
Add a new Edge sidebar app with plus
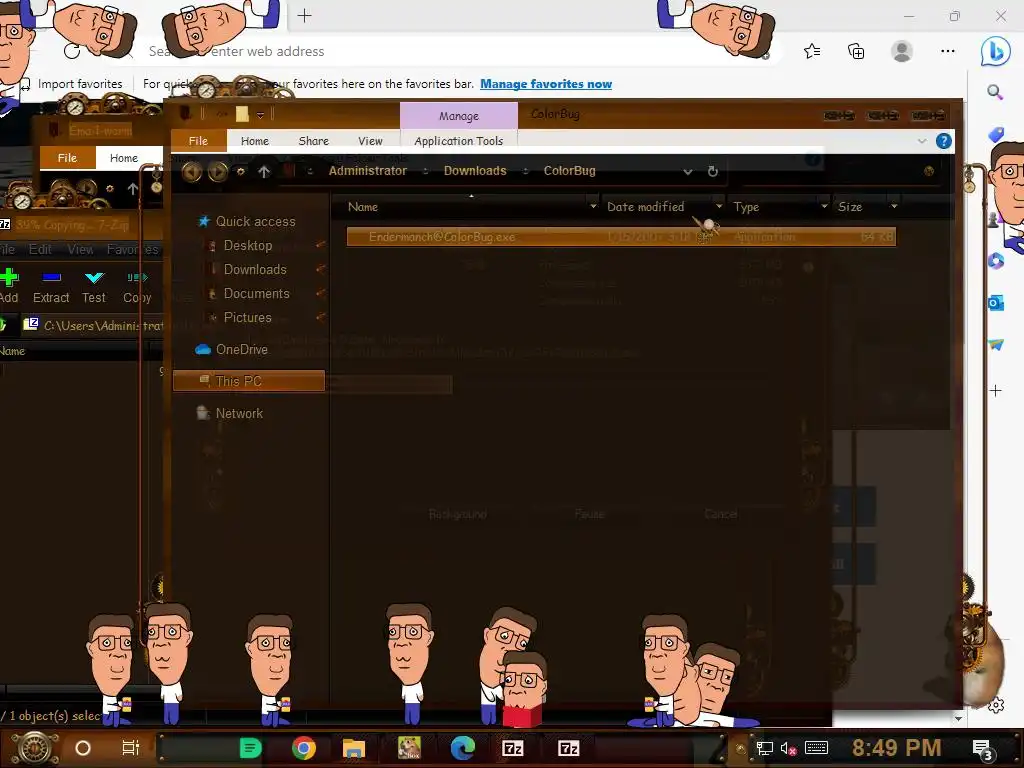[x=995, y=391]
